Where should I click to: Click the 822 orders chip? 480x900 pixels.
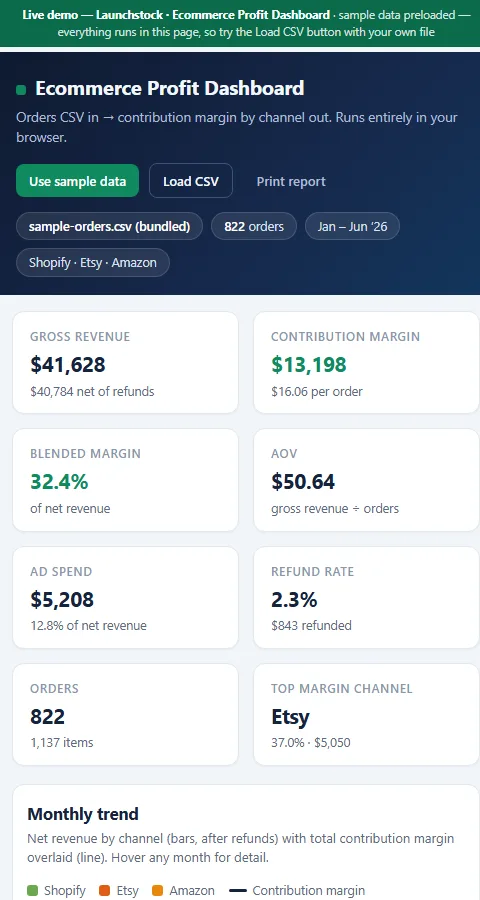[254, 226]
